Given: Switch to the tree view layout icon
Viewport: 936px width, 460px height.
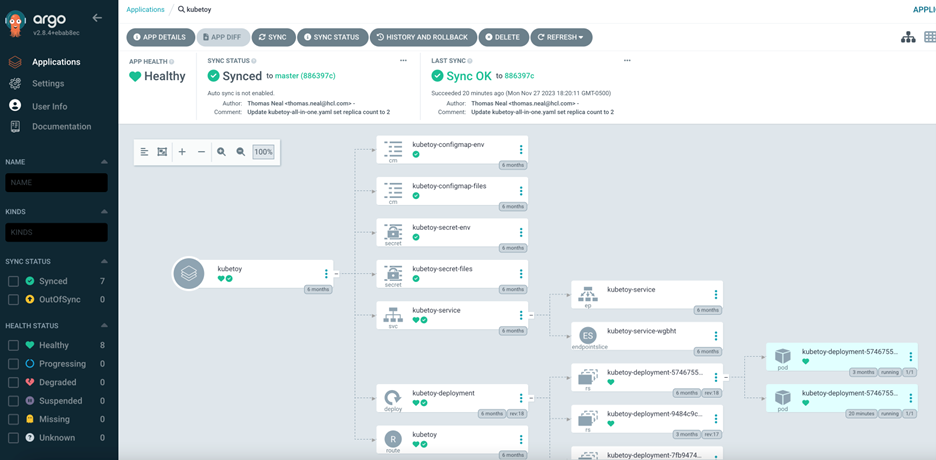Looking at the screenshot, I should (907, 37).
